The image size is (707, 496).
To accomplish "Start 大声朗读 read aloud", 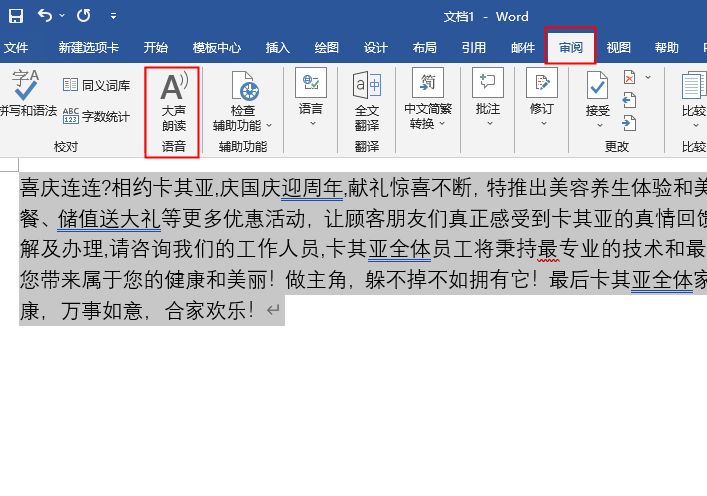I will (x=174, y=101).
